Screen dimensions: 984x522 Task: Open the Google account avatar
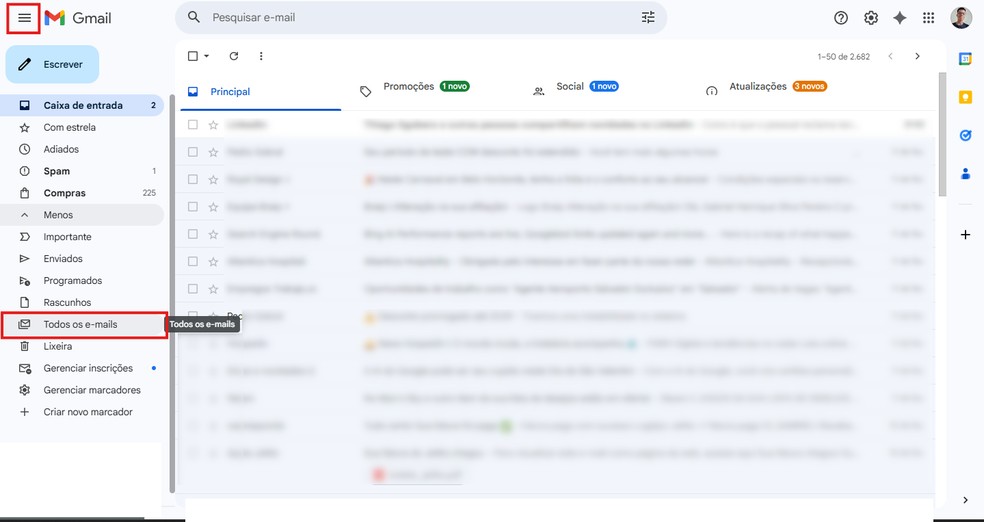coord(961,18)
